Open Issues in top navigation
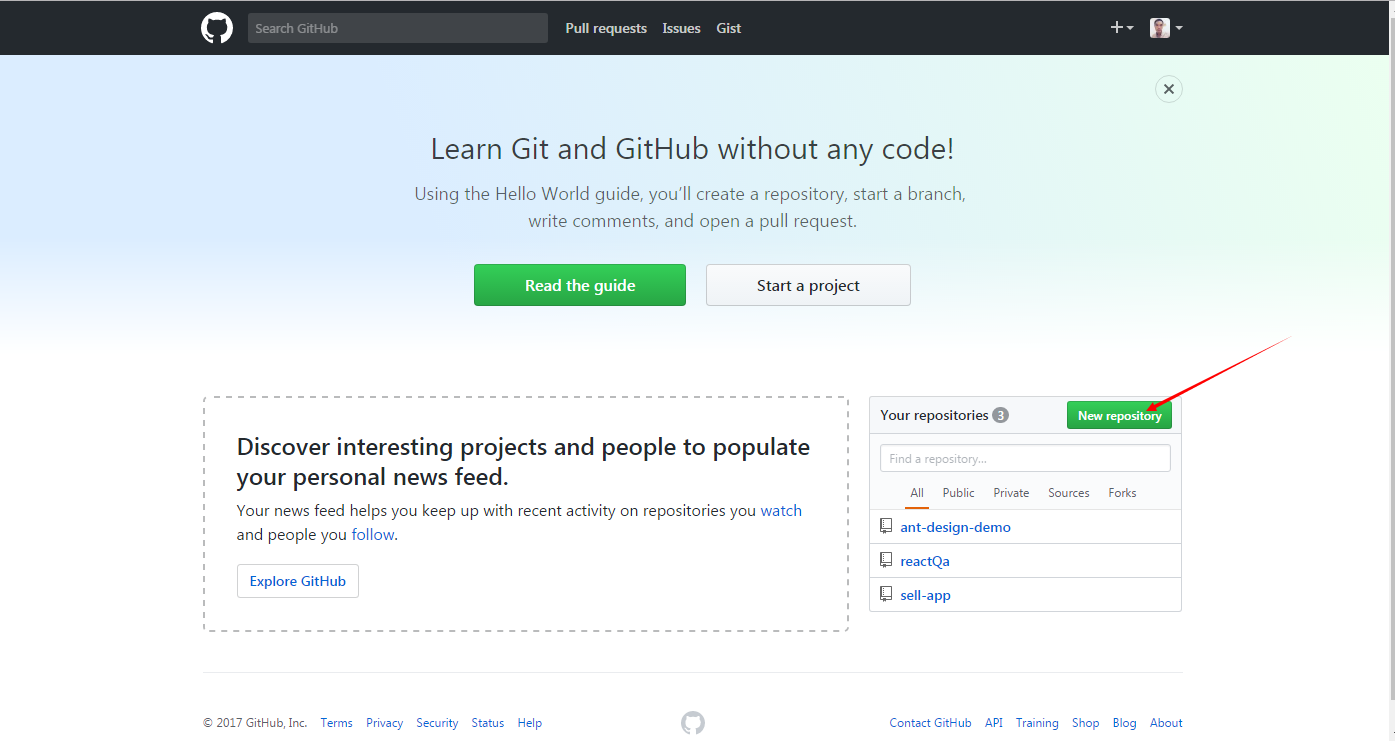 pyautogui.click(x=681, y=28)
